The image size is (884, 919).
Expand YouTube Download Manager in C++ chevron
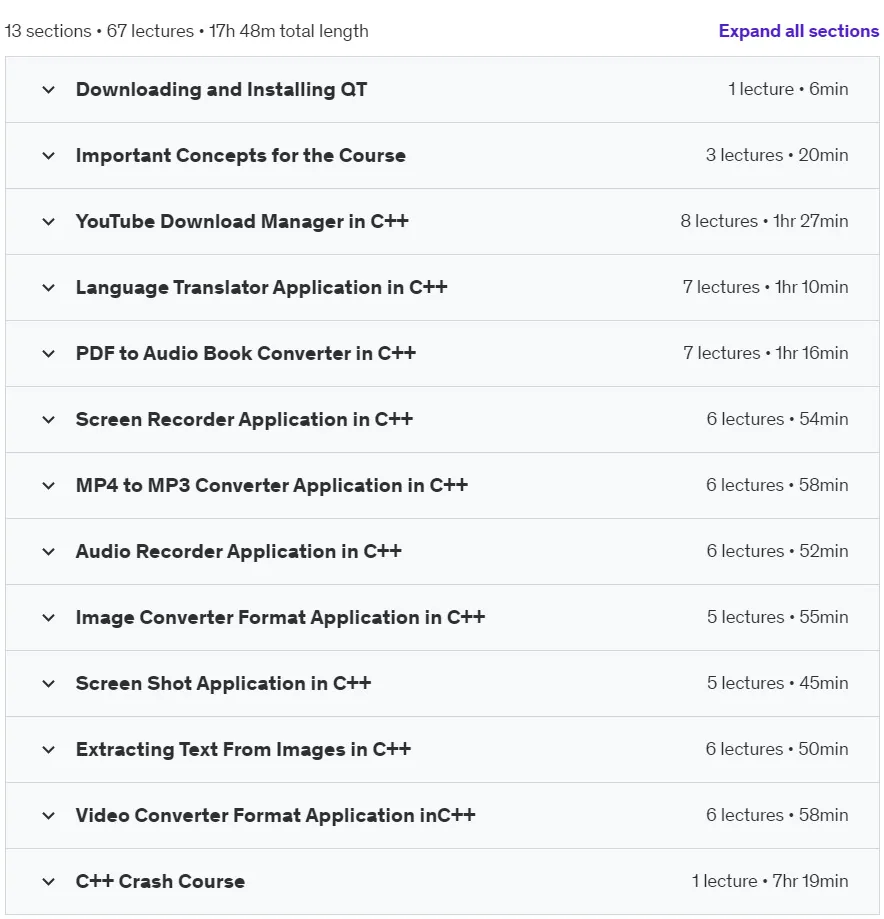(49, 222)
